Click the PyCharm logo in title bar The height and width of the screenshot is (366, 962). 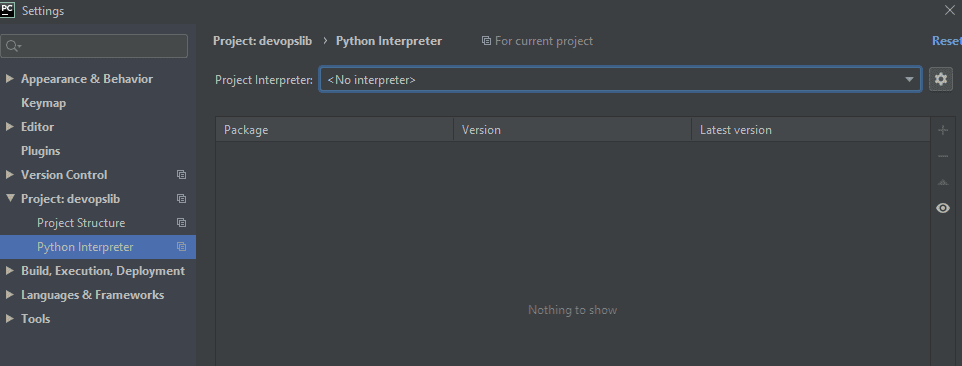coord(7,10)
